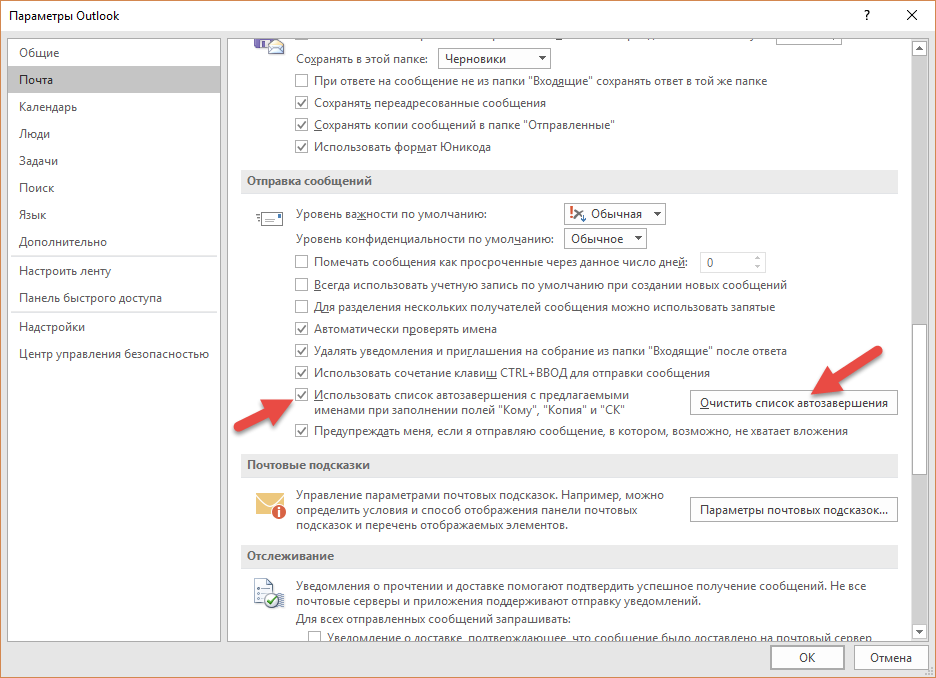Open the Общие settings category

coord(114,53)
